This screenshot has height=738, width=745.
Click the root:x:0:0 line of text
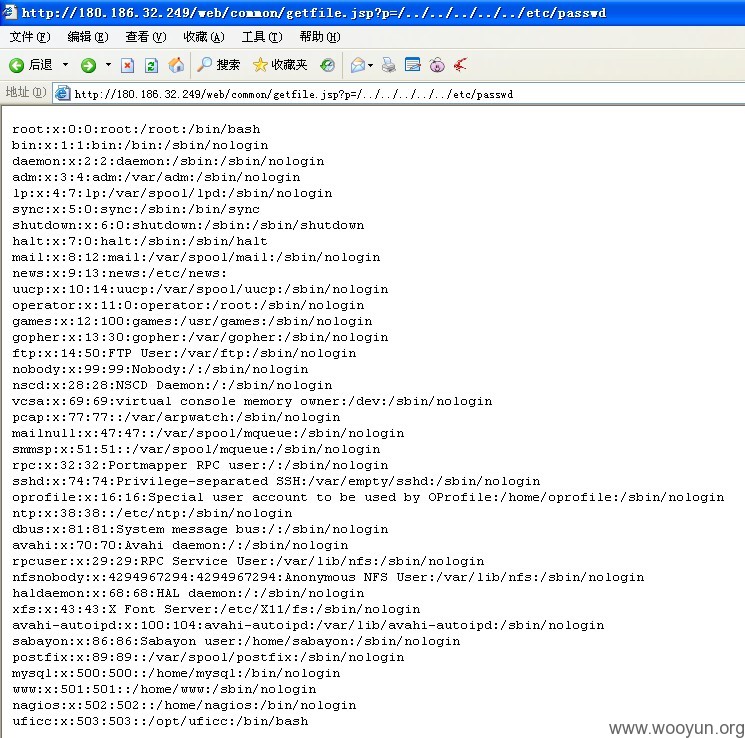pyautogui.click(x=136, y=129)
